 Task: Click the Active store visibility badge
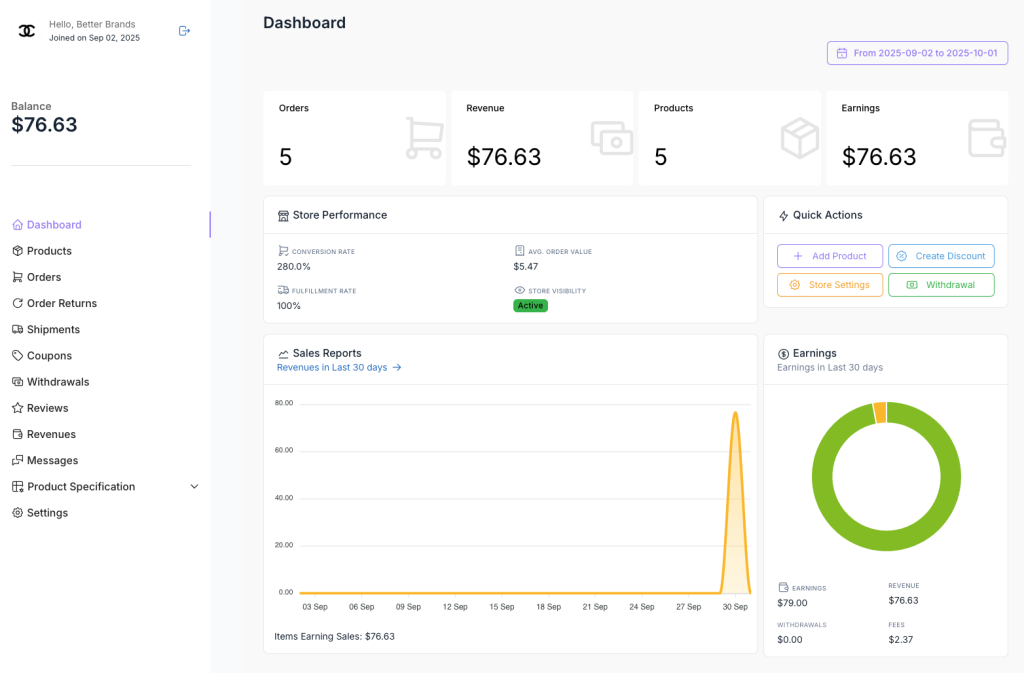[530, 306]
